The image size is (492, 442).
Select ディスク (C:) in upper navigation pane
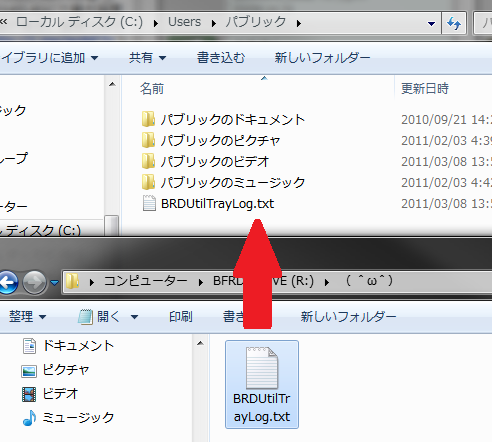41,230
